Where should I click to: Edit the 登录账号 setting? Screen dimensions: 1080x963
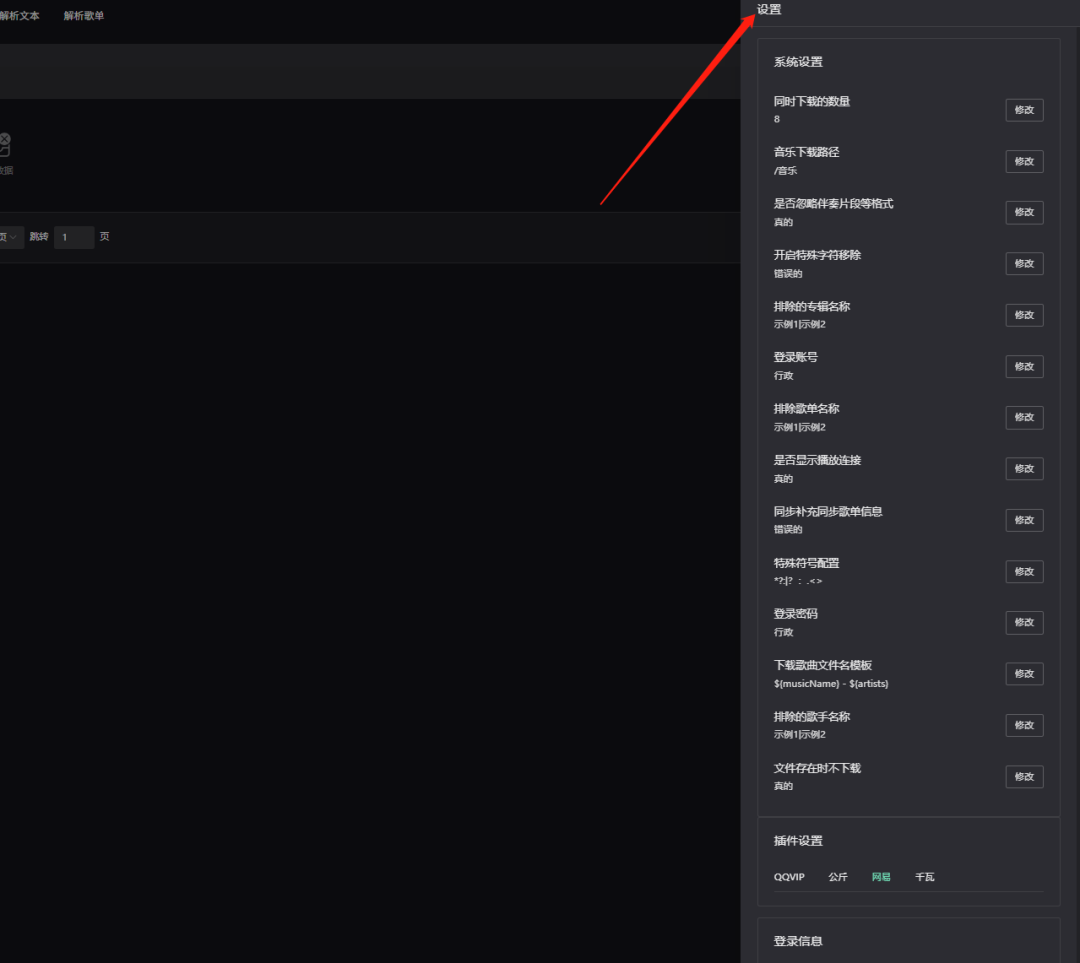pyautogui.click(x=1024, y=366)
